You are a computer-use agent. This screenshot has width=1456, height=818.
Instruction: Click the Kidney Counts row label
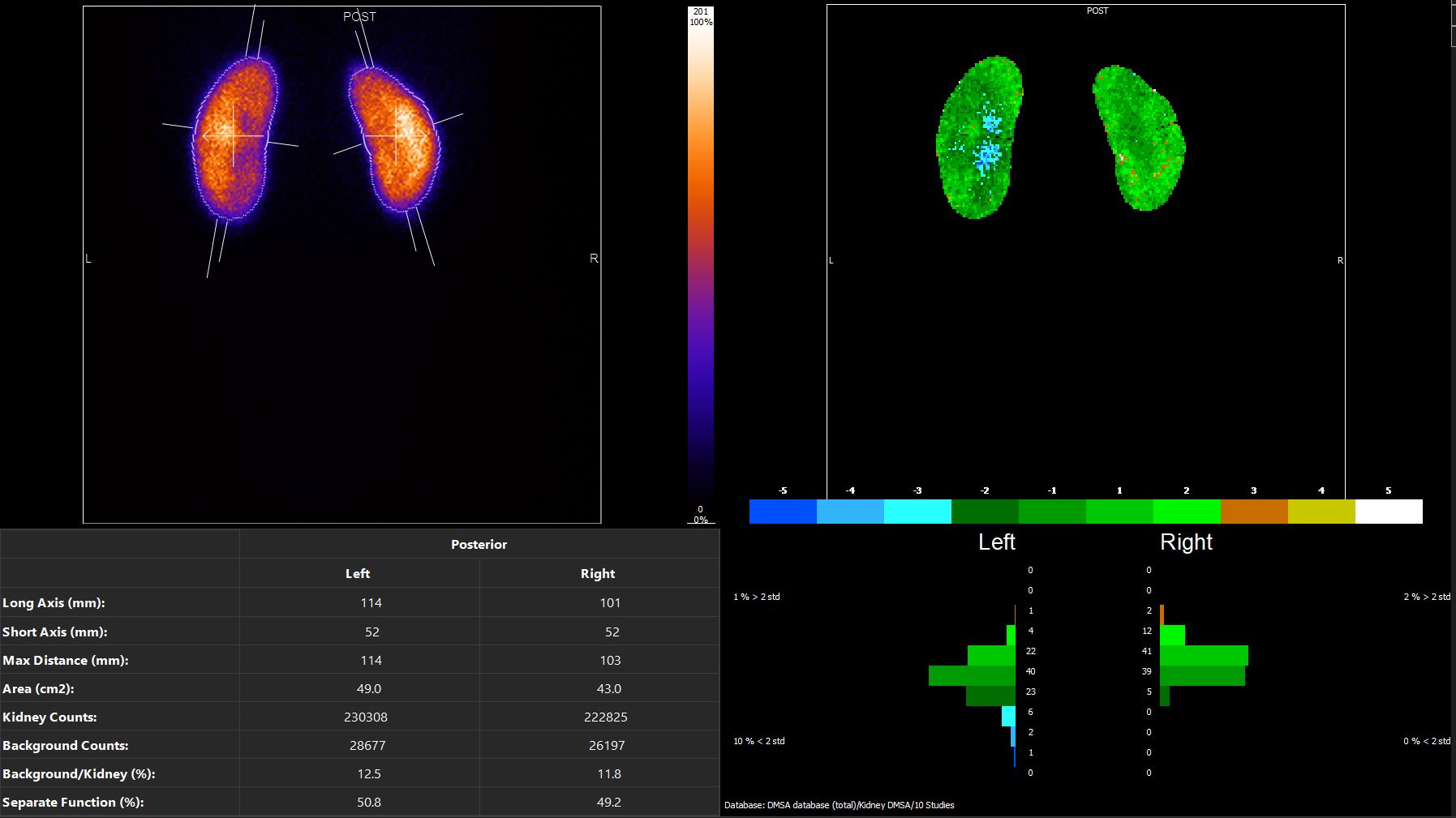pyautogui.click(x=49, y=717)
